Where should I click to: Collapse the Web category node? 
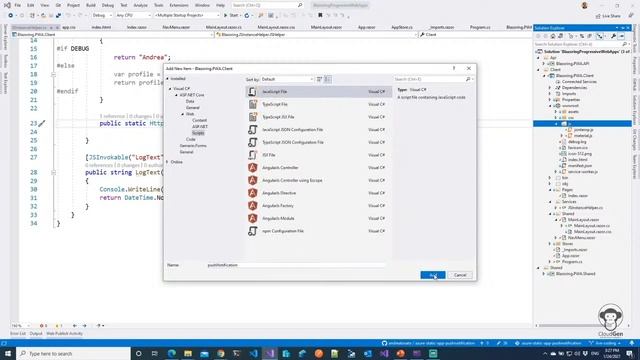tap(183, 114)
